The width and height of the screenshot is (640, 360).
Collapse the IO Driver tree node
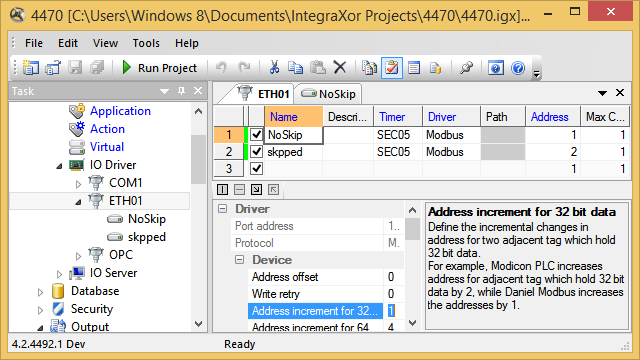point(60,166)
